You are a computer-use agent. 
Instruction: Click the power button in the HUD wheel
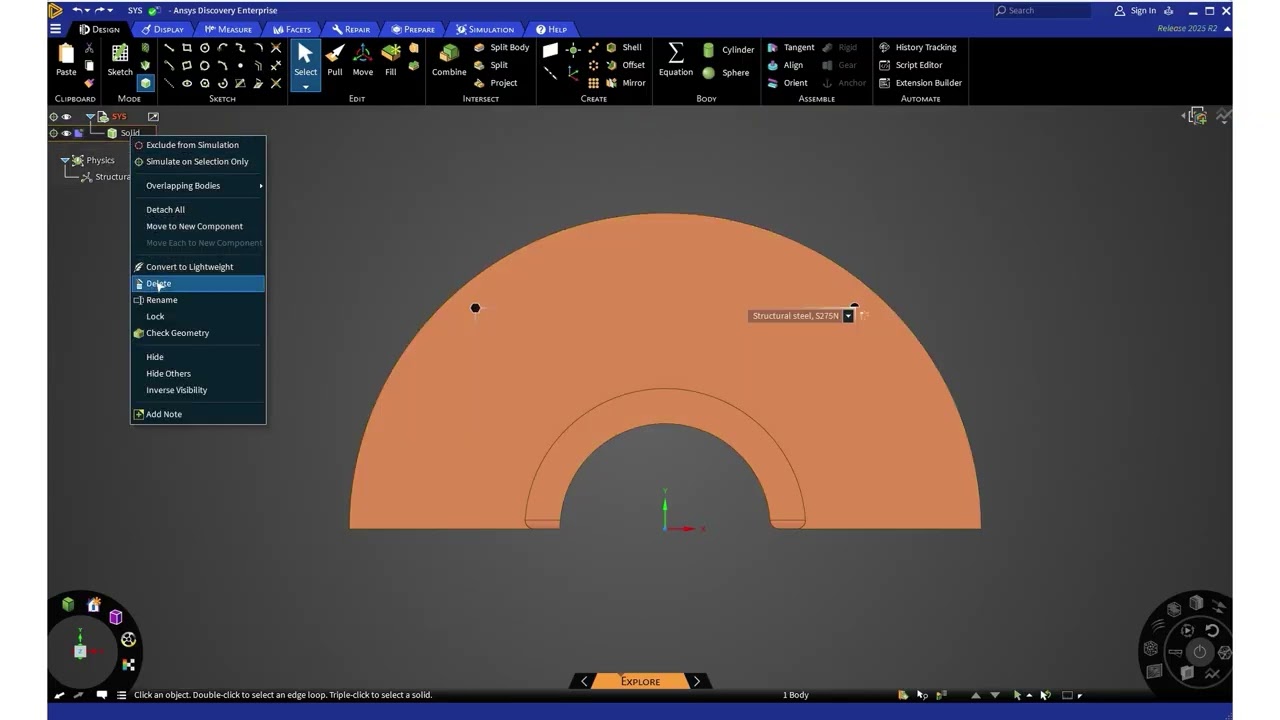(1199, 651)
